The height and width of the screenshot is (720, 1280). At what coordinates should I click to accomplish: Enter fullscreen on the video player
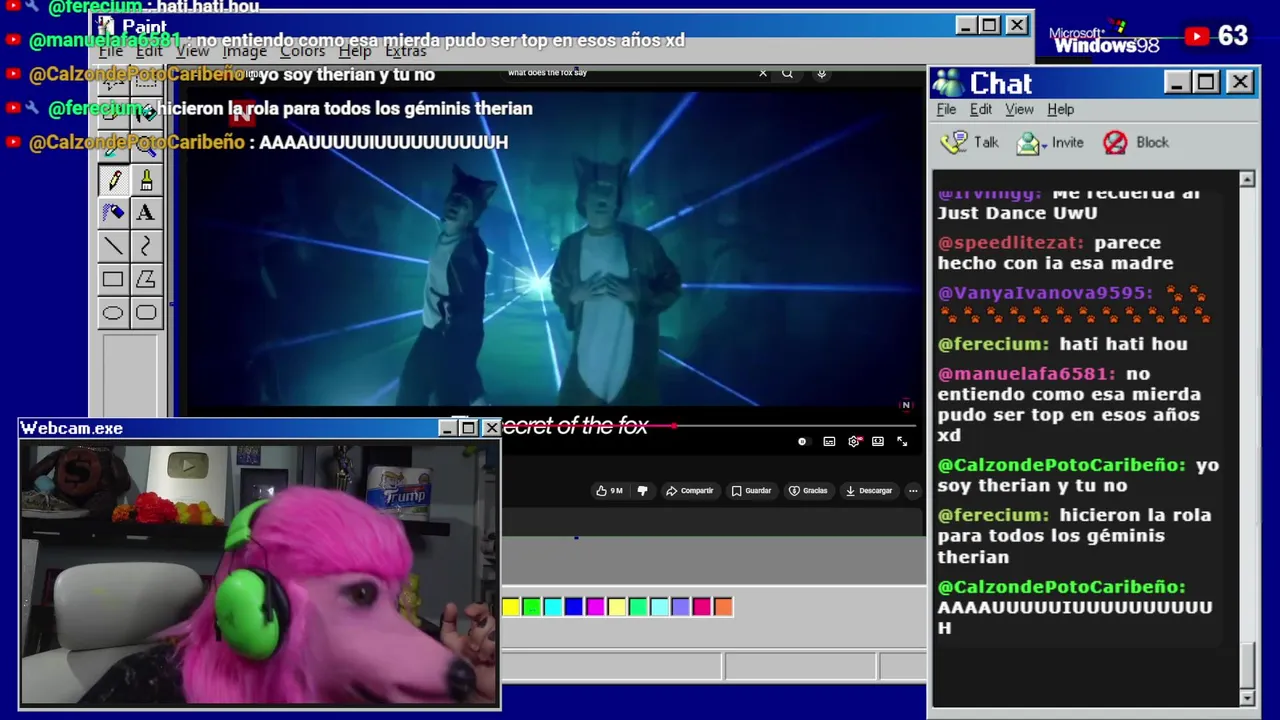click(902, 441)
